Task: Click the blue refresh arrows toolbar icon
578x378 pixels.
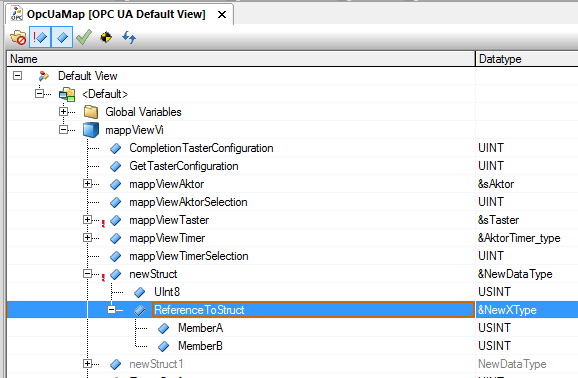Action: point(129,37)
